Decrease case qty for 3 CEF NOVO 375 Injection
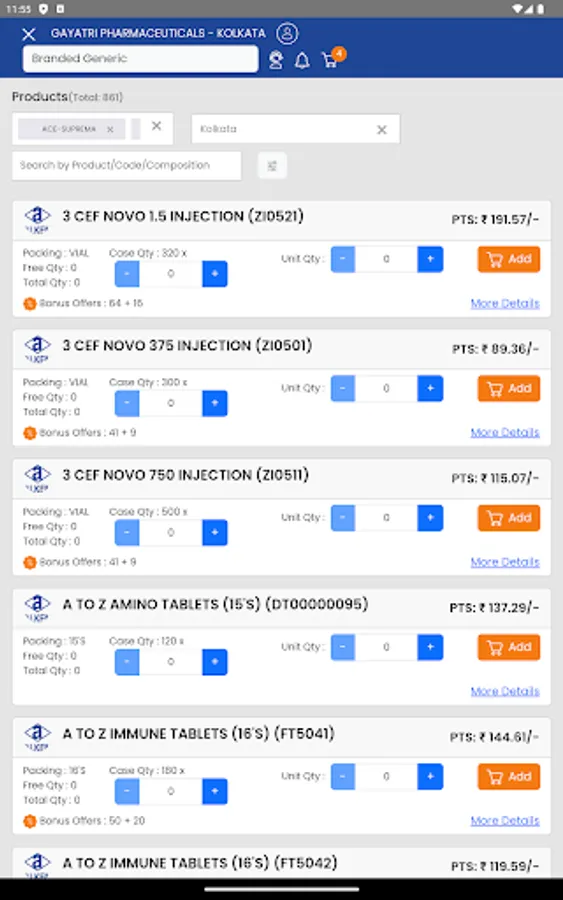 coord(127,403)
